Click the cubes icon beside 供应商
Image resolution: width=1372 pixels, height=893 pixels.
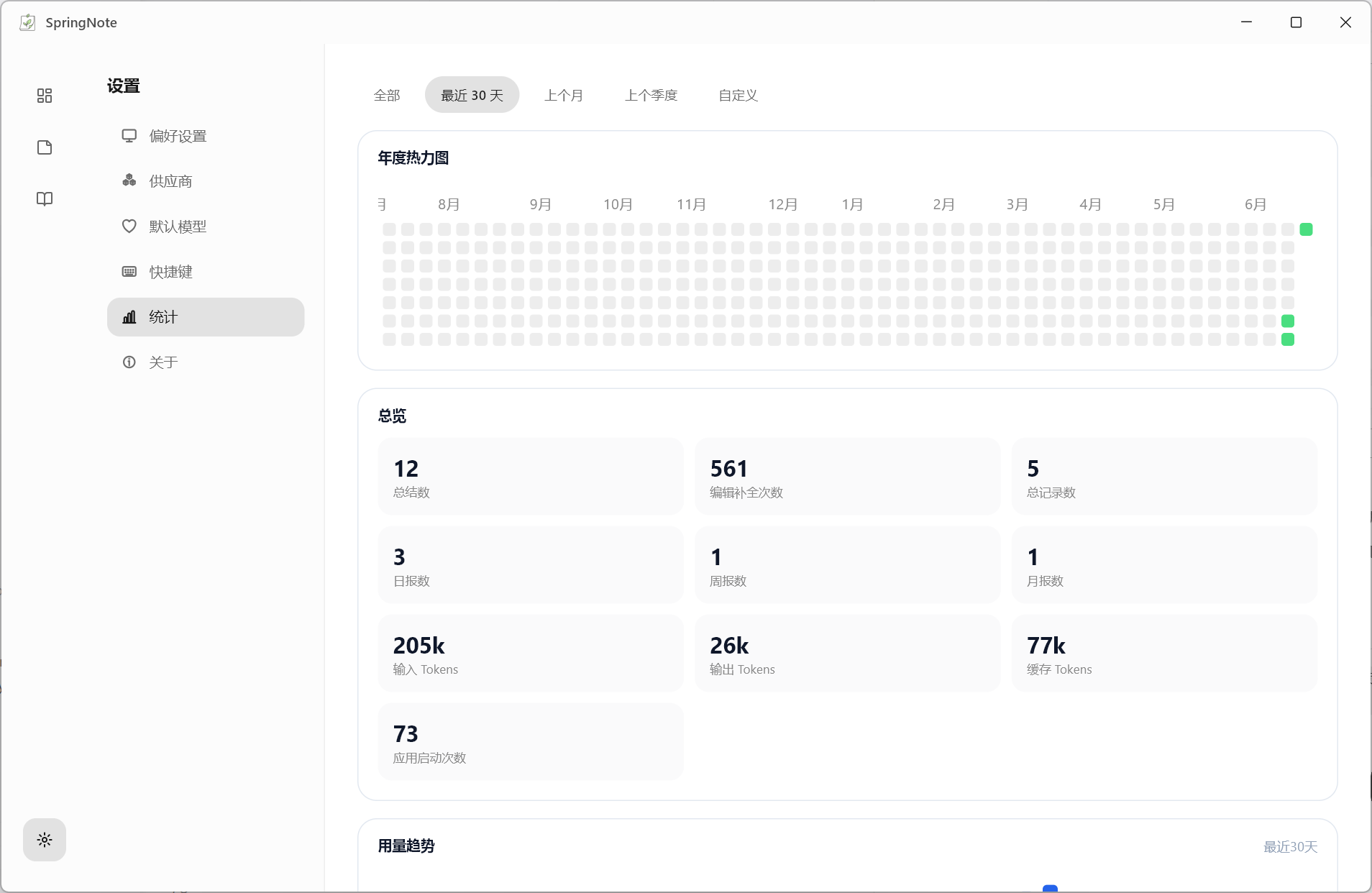tap(129, 180)
